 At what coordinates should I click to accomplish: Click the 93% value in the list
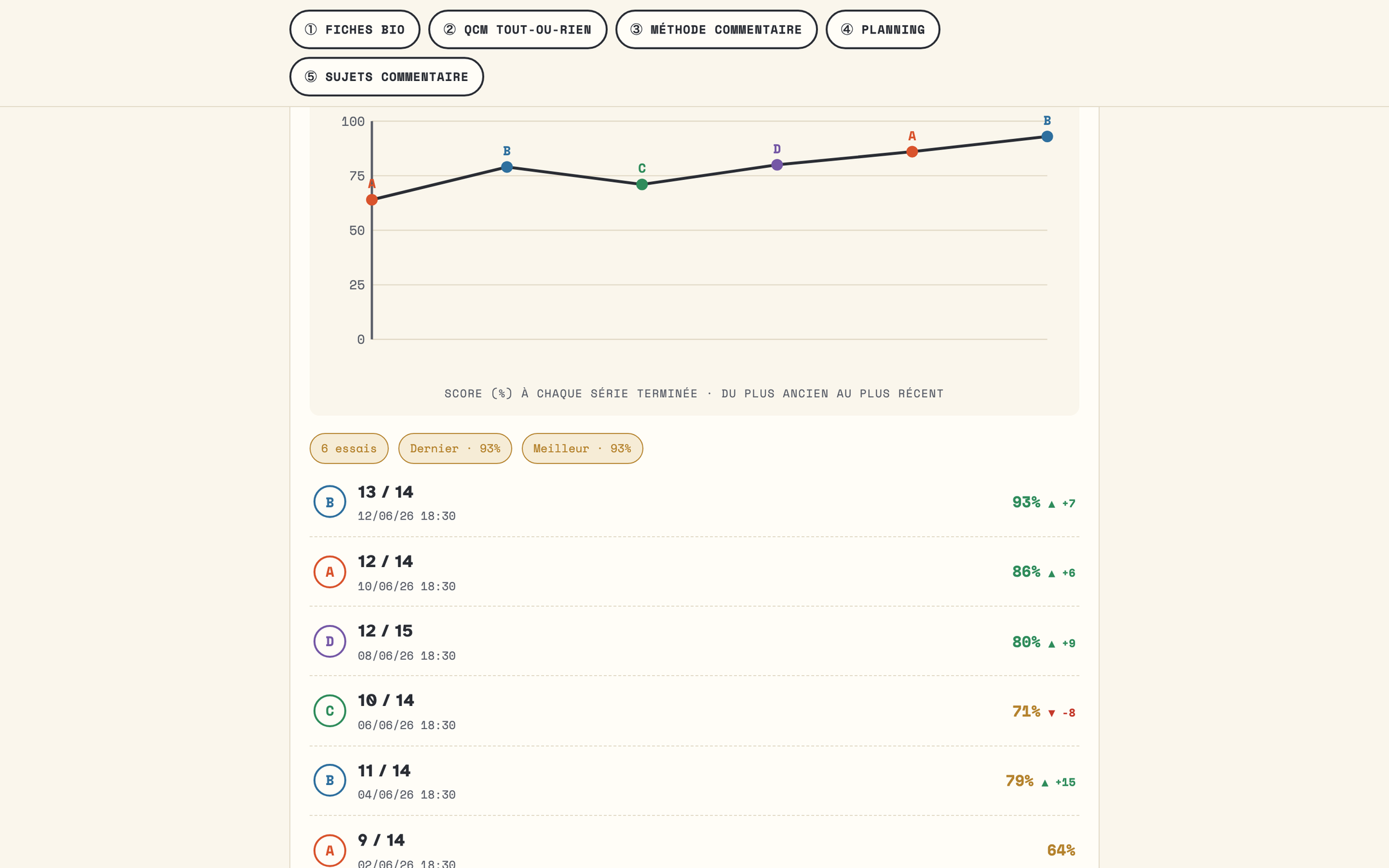pos(1026,502)
